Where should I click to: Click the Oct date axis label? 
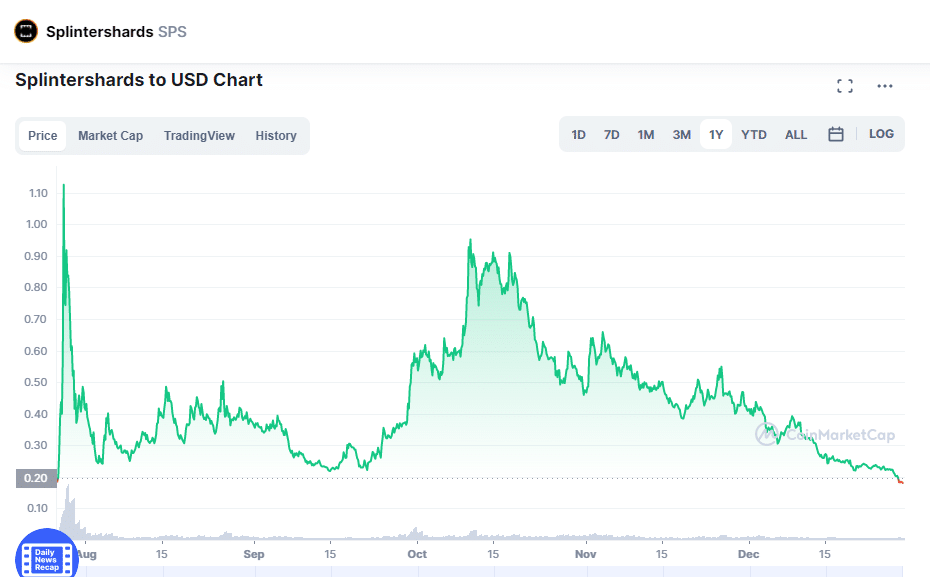pos(417,554)
